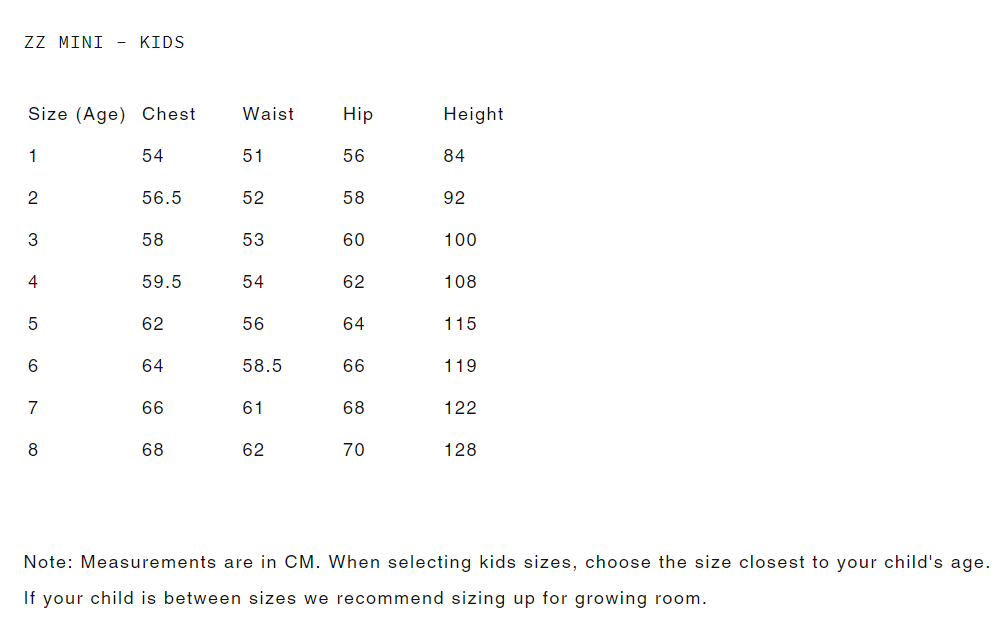Select height value 84 for size 1
The height and width of the screenshot is (622, 1001).
454,156
